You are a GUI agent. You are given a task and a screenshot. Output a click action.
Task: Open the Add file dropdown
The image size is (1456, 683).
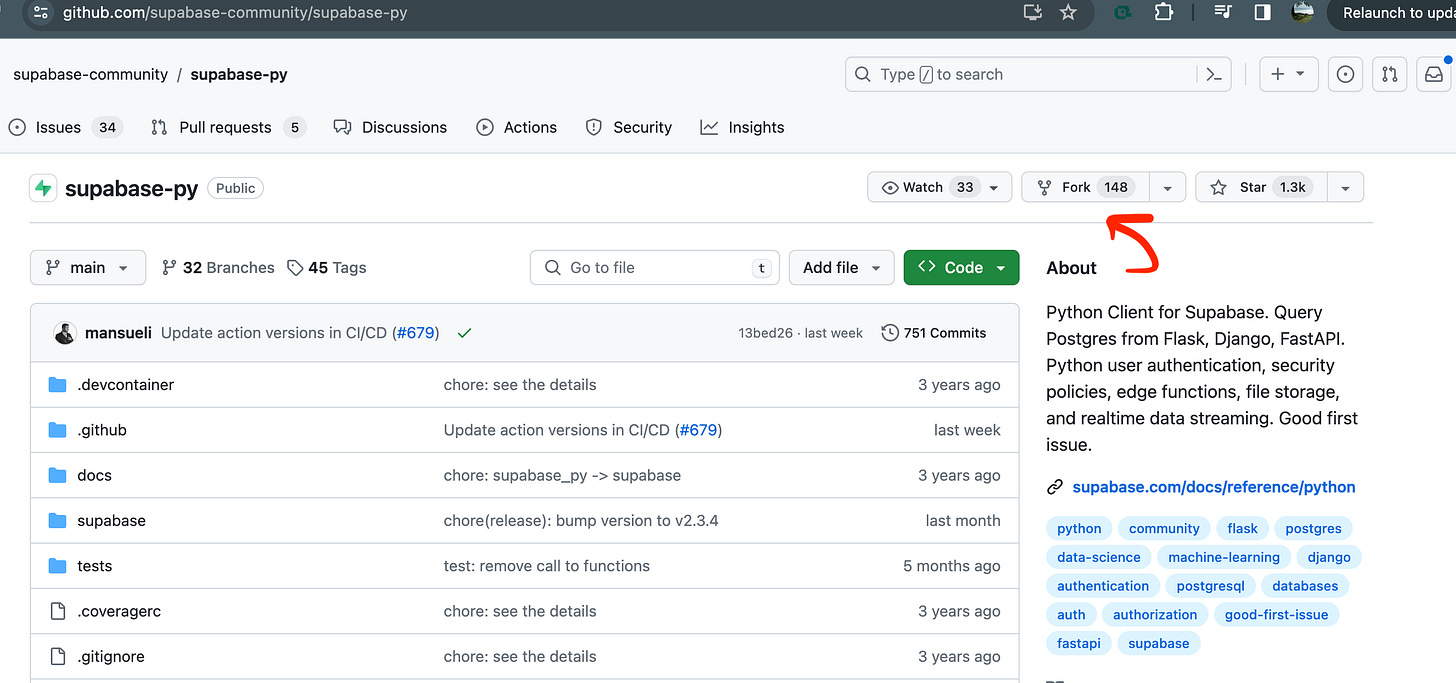841,267
